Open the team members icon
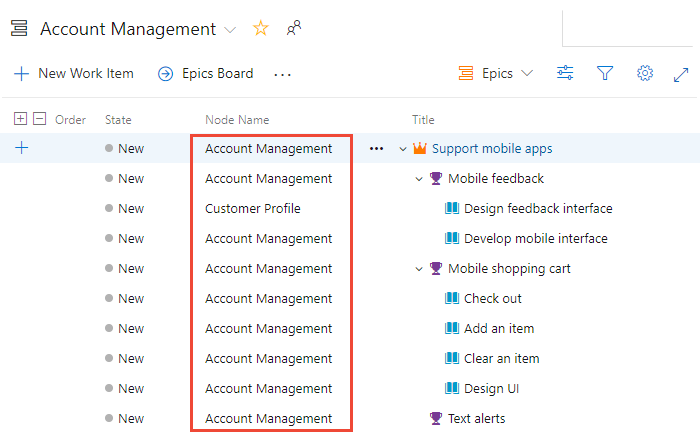700x437 pixels. point(294,28)
